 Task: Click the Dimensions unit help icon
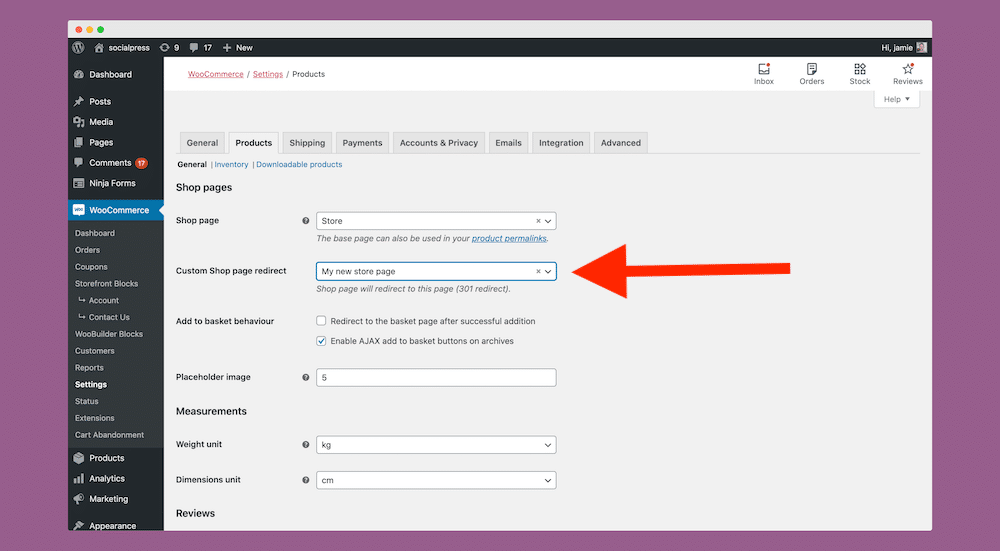305,480
